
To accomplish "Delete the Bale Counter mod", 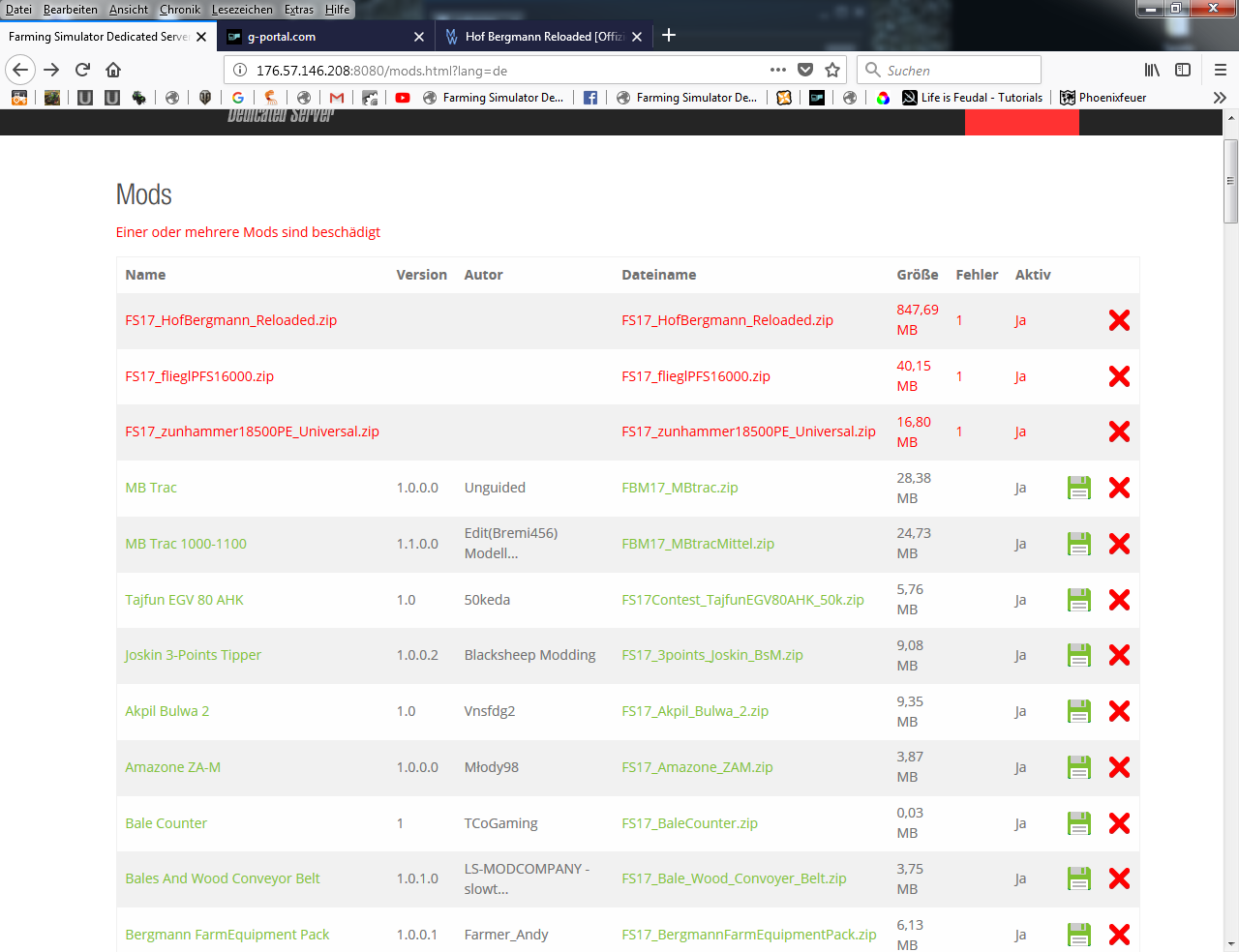I will pyautogui.click(x=1120, y=823).
